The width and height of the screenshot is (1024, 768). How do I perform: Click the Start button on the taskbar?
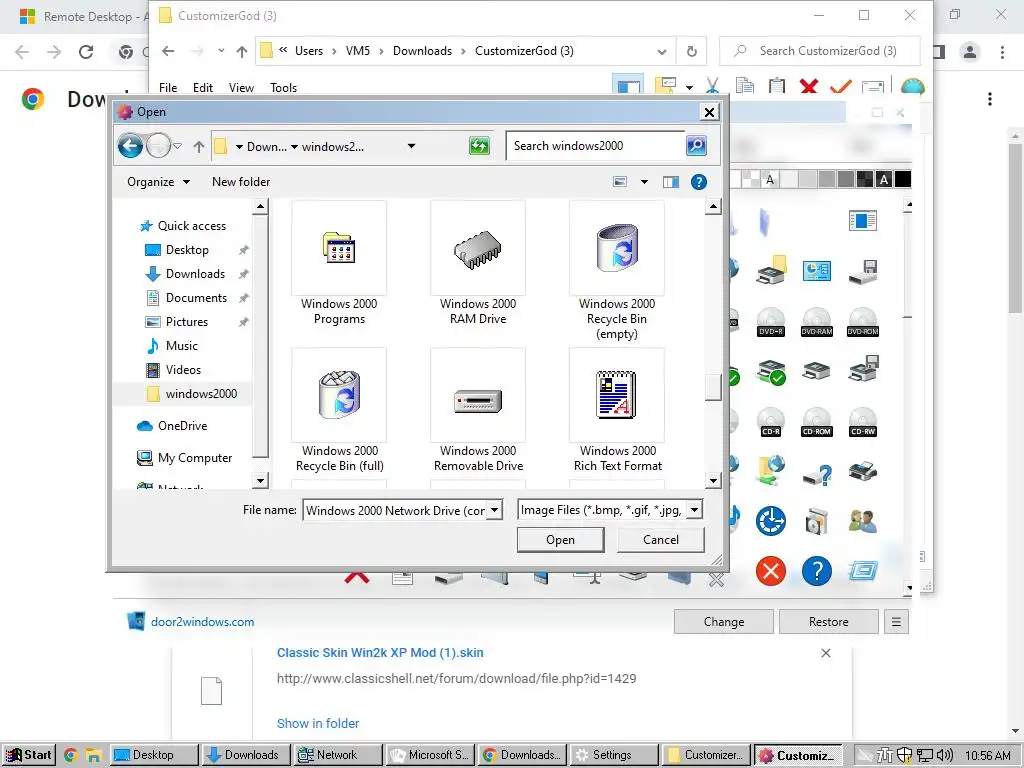(x=29, y=755)
